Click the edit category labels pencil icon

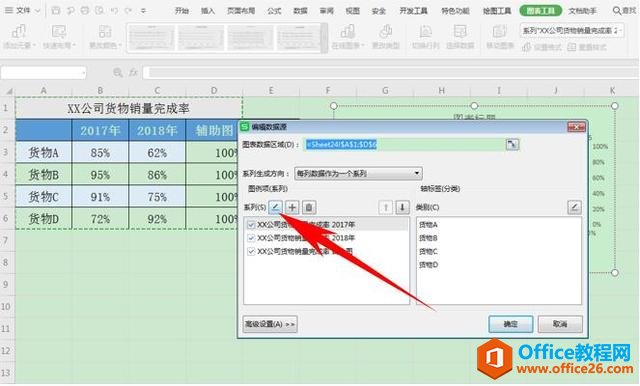(x=574, y=207)
